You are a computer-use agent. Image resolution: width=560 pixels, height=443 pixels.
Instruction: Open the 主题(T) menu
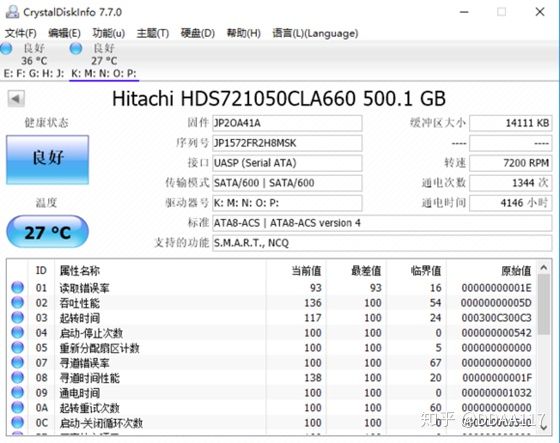152,33
